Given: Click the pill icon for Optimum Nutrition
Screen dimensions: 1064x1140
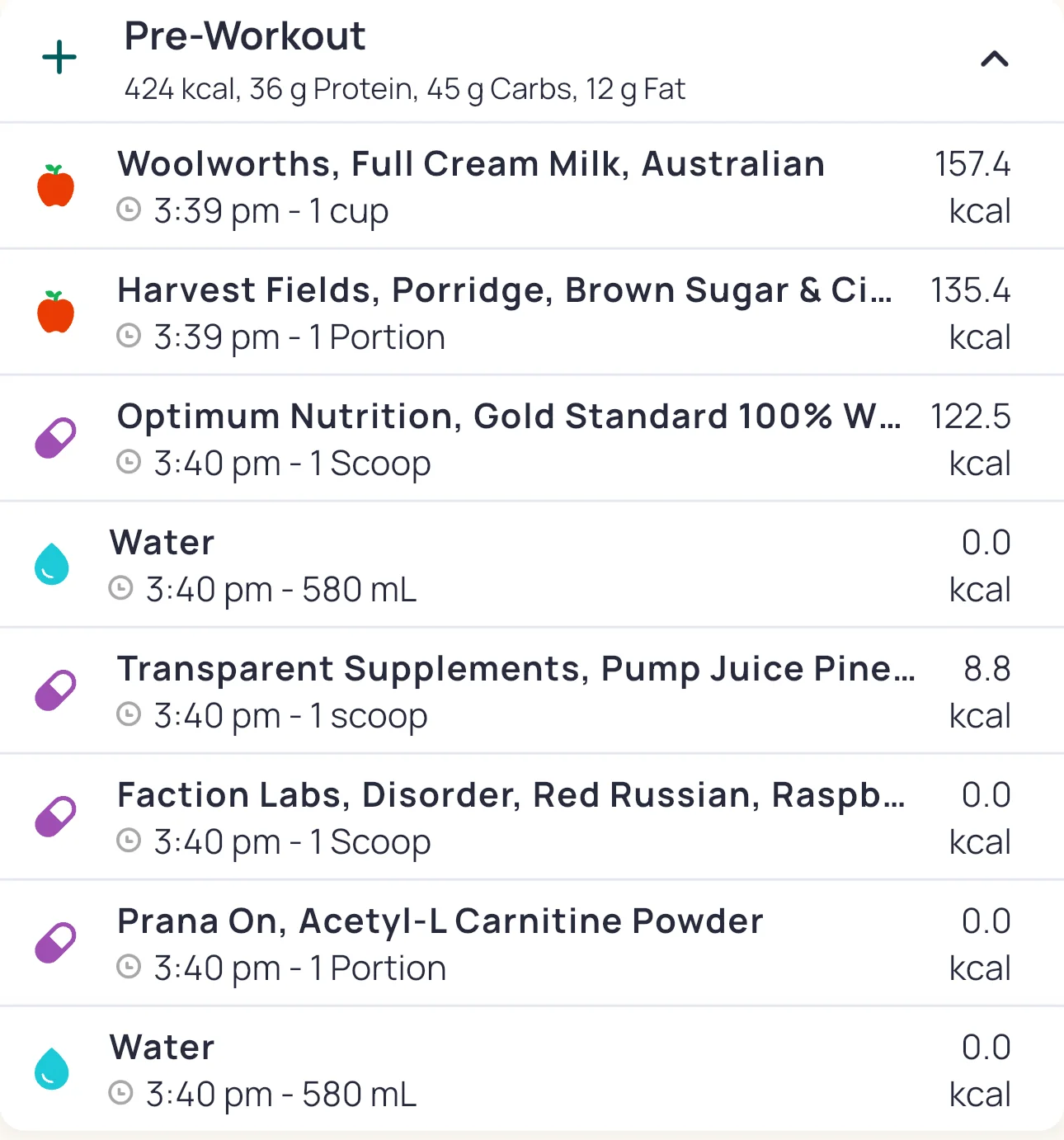Looking at the screenshot, I should coord(55,438).
